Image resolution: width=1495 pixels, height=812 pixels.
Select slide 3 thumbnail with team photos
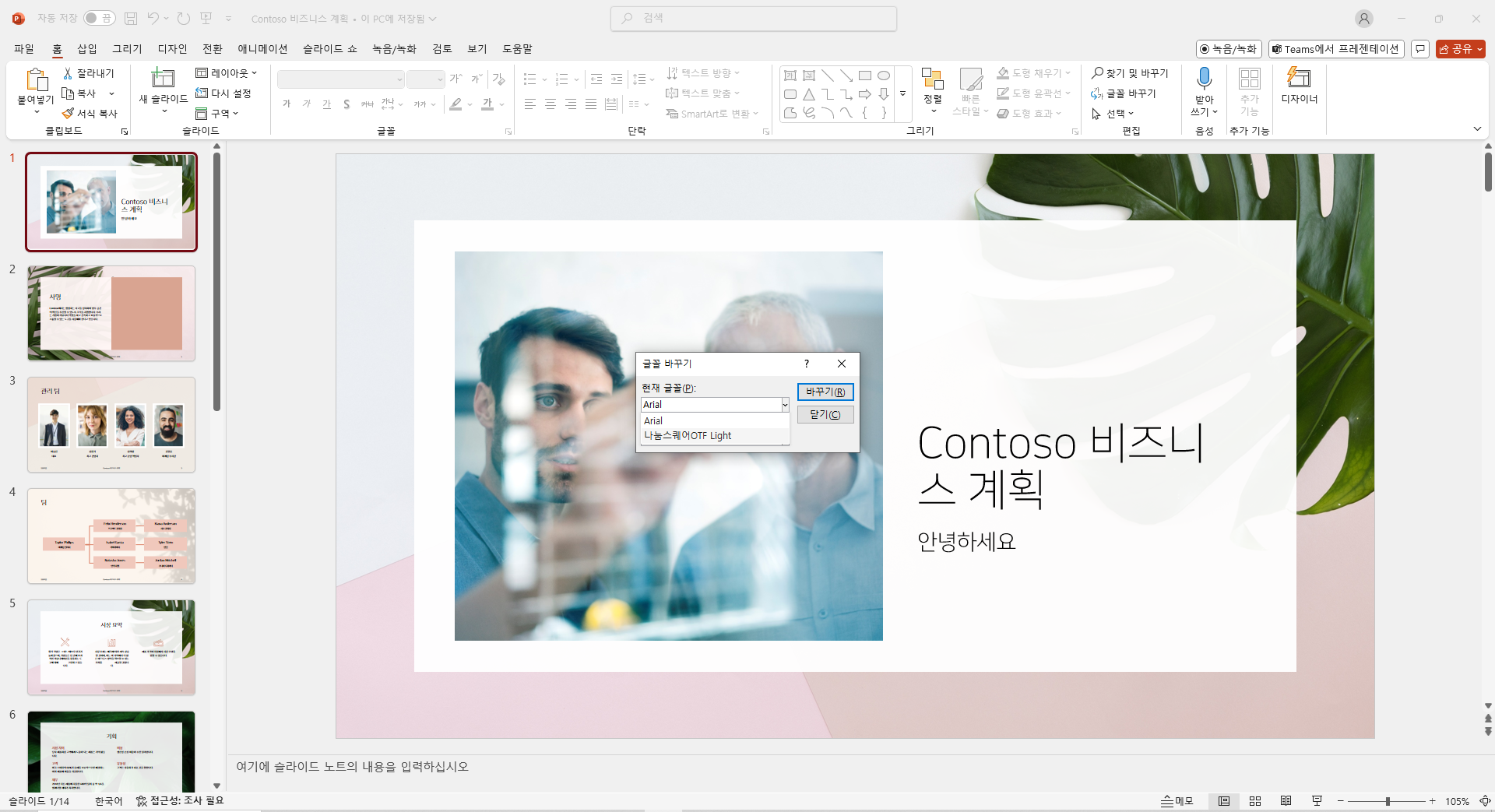click(111, 425)
